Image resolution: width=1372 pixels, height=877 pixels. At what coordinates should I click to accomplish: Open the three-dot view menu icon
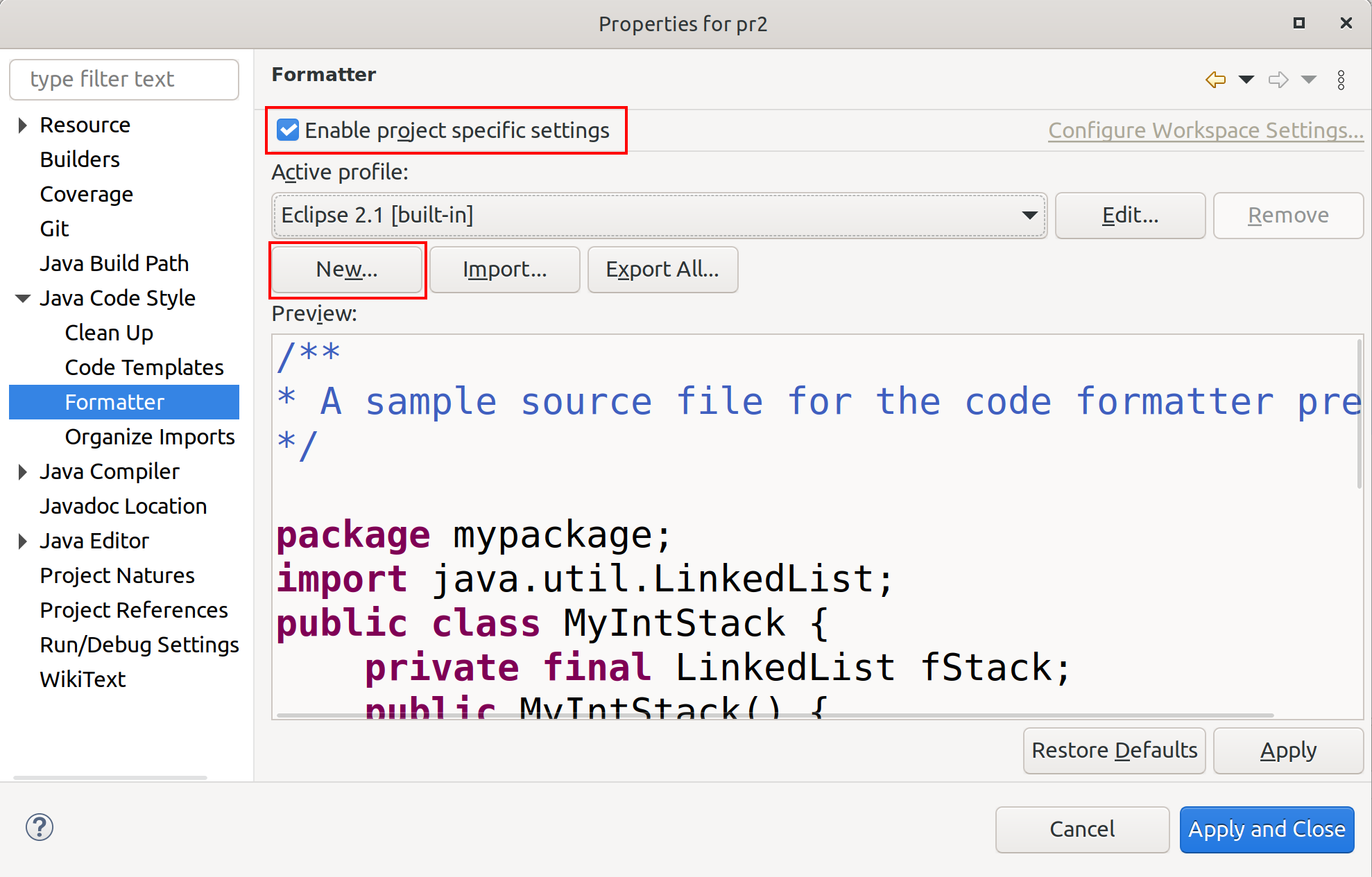pos(1341,80)
